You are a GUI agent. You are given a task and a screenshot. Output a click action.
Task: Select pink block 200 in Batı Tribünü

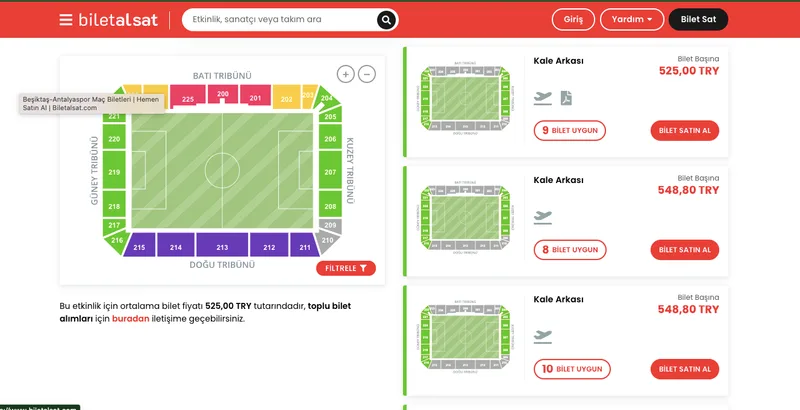223,94
